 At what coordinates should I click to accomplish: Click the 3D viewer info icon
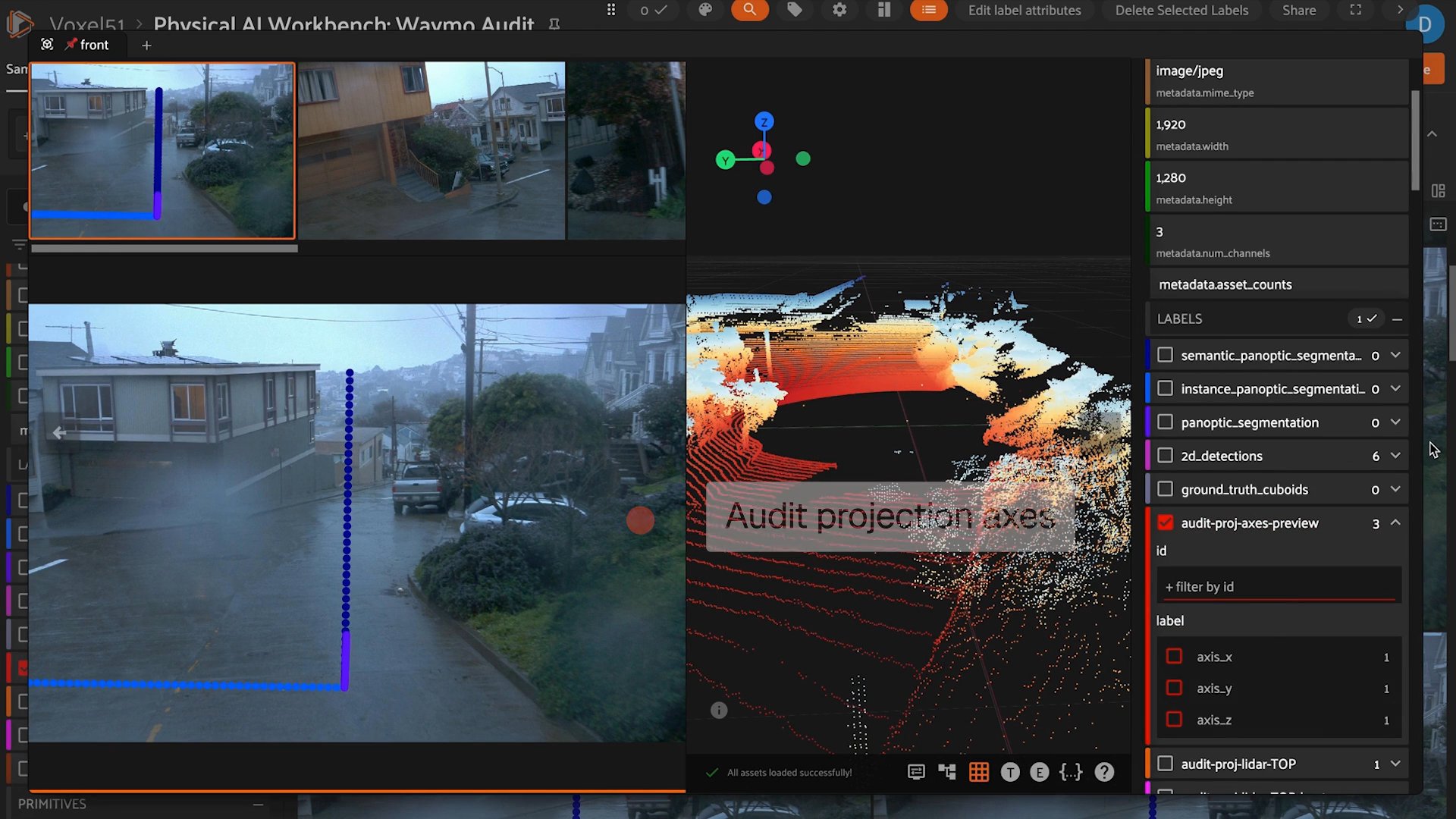pos(719,711)
